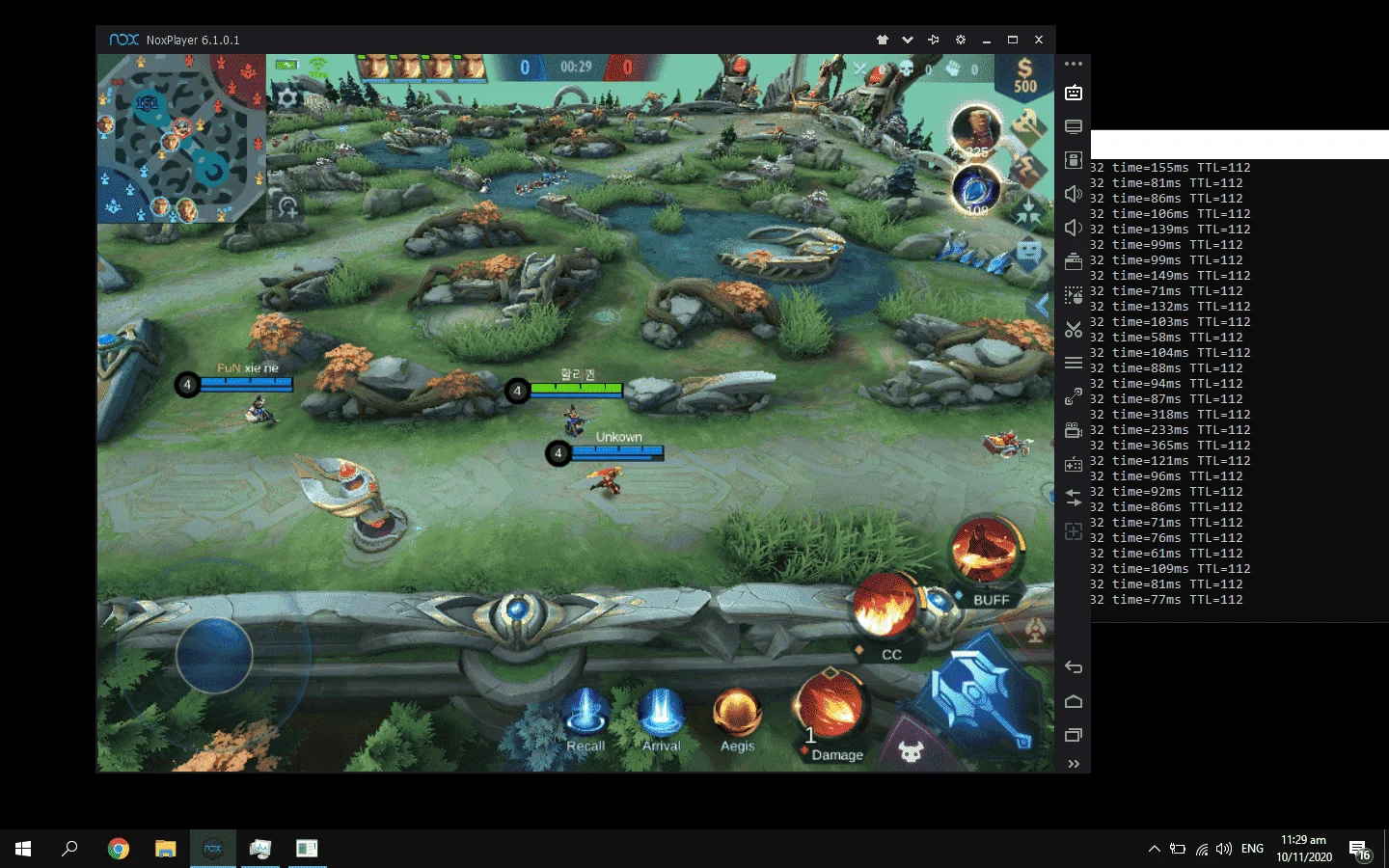Image resolution: width=1389 pixels, height=868 pixels.
Task: Click the movement joystick knob
Action: (214, 655)
